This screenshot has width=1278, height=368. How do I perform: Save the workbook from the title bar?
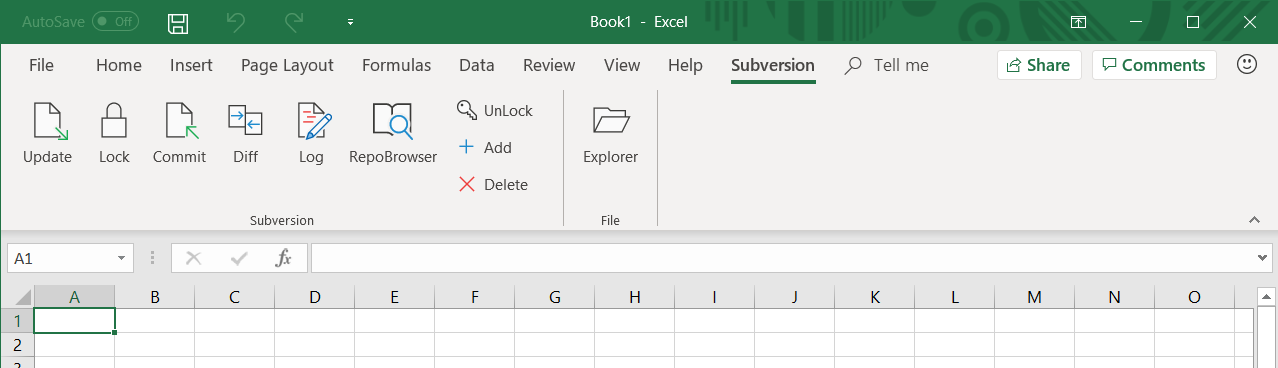pos(178,22)
